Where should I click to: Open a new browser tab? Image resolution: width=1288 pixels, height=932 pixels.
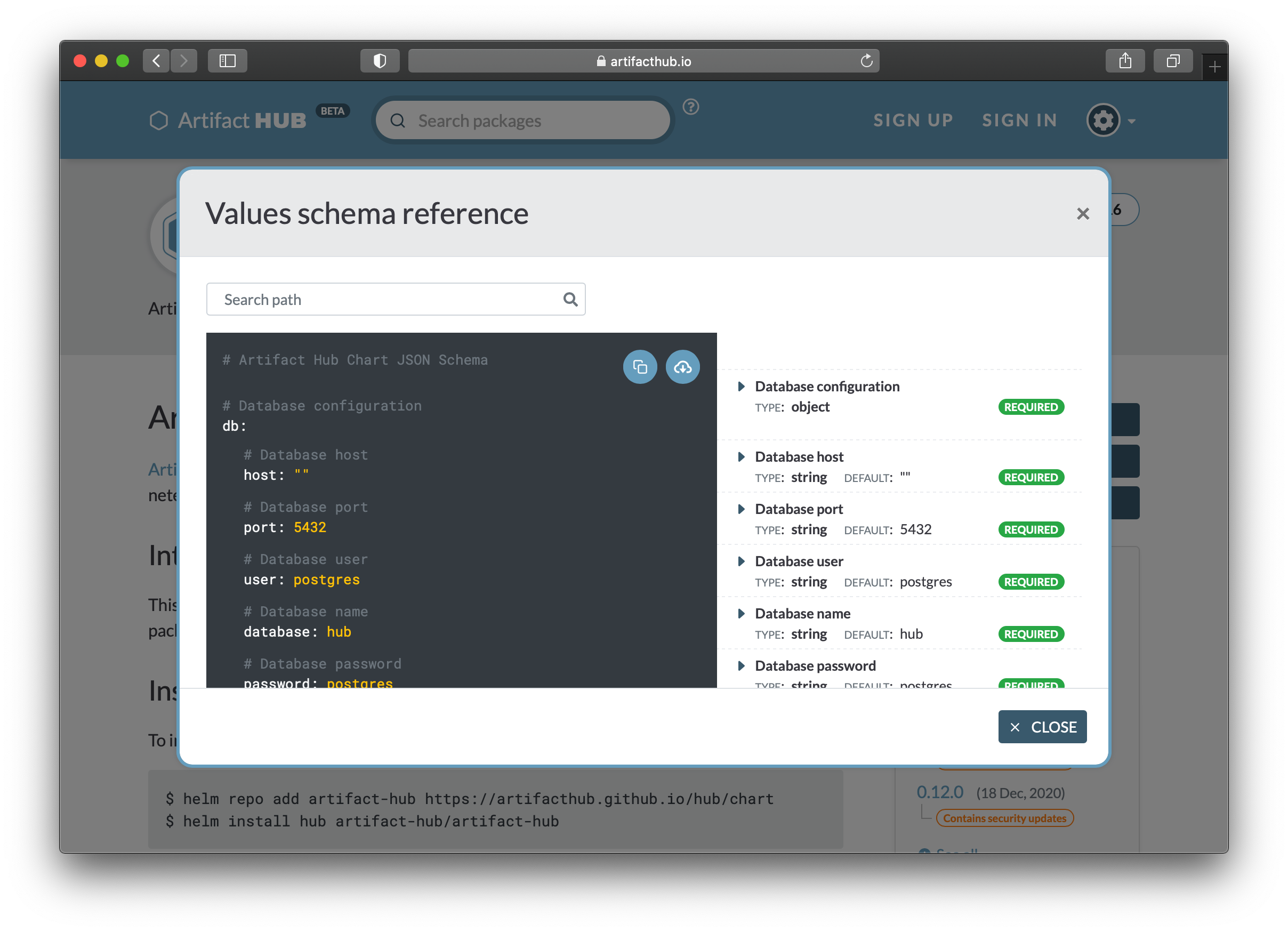pyautogui.click(x=1215, y=67)
